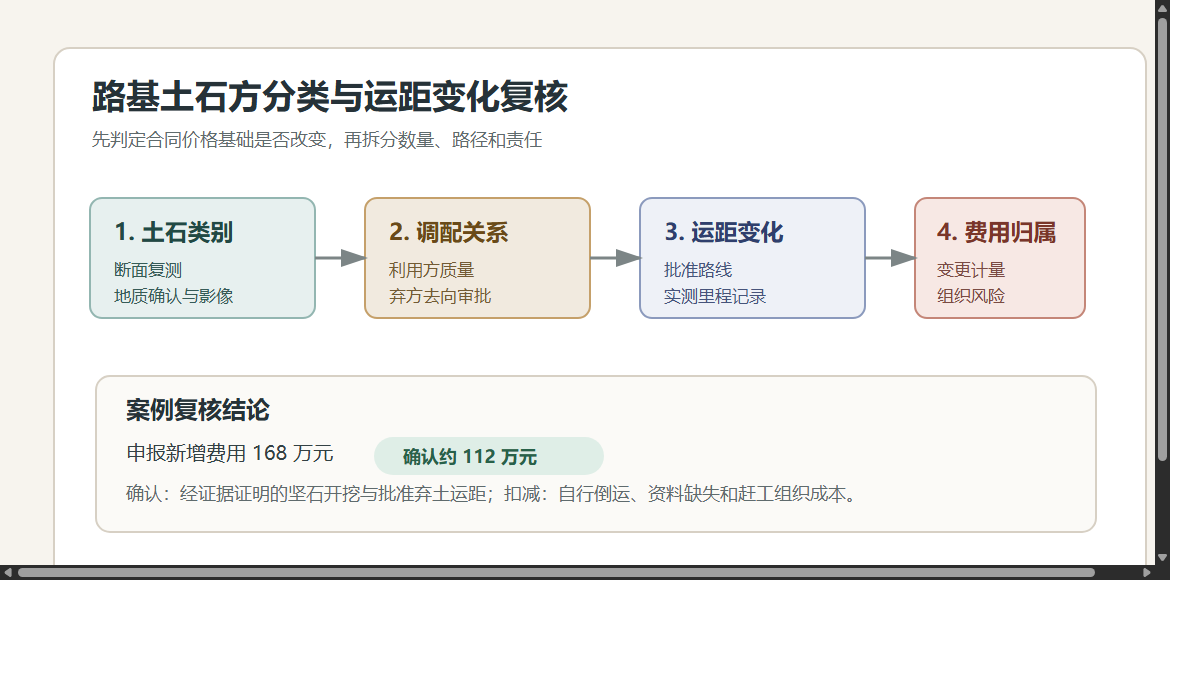
Task: Click the vertical scrollbar up arrow
Action: pos(1162,8)
